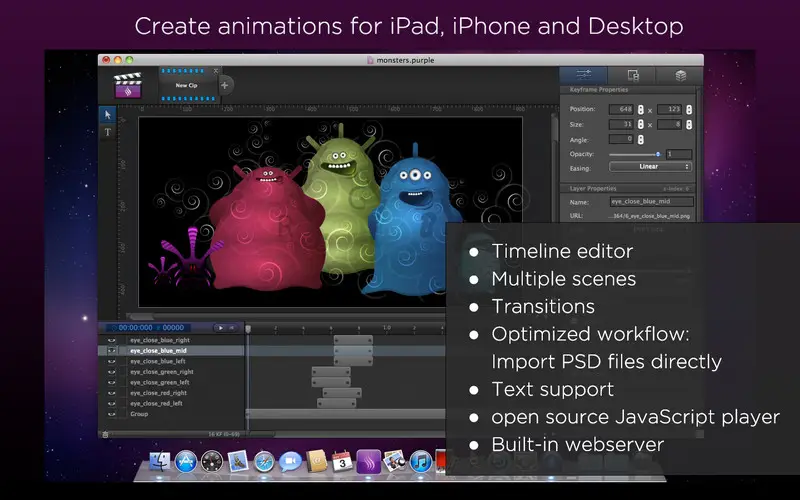
Task: Open Address Book in the Dock
Action: click(x=316, y=462)
